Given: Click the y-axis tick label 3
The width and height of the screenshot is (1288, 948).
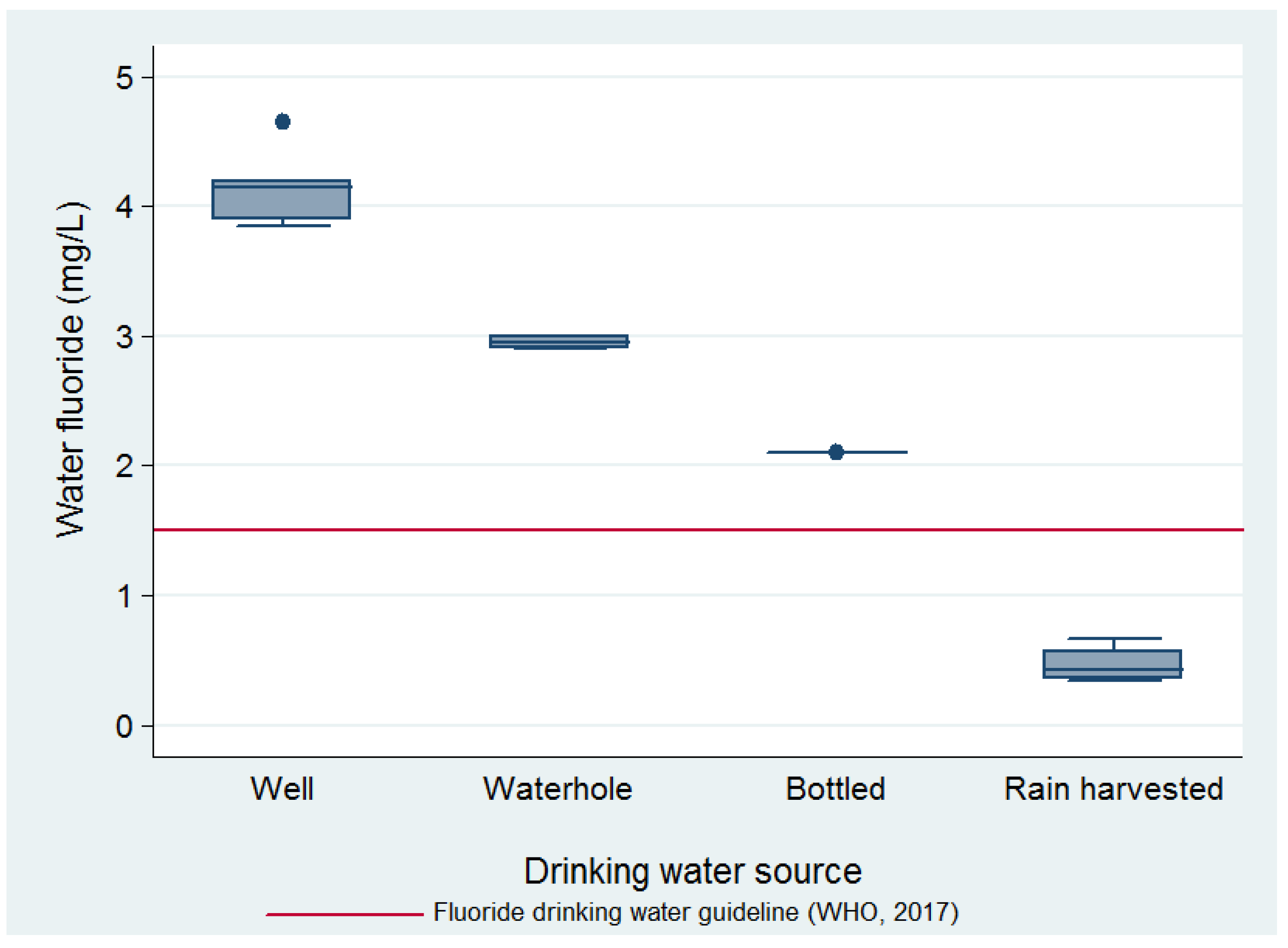Looking at the screenshot, I should coord(124,336).
